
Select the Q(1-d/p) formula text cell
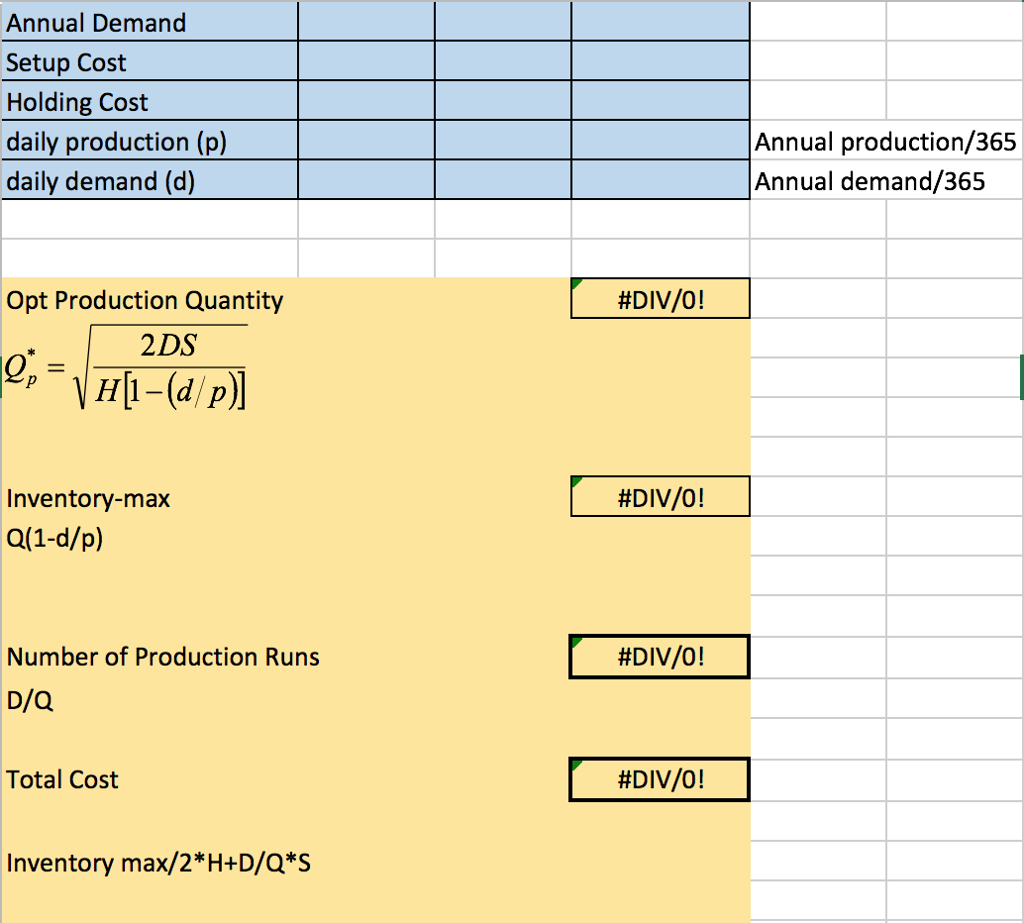click(55, 539)
